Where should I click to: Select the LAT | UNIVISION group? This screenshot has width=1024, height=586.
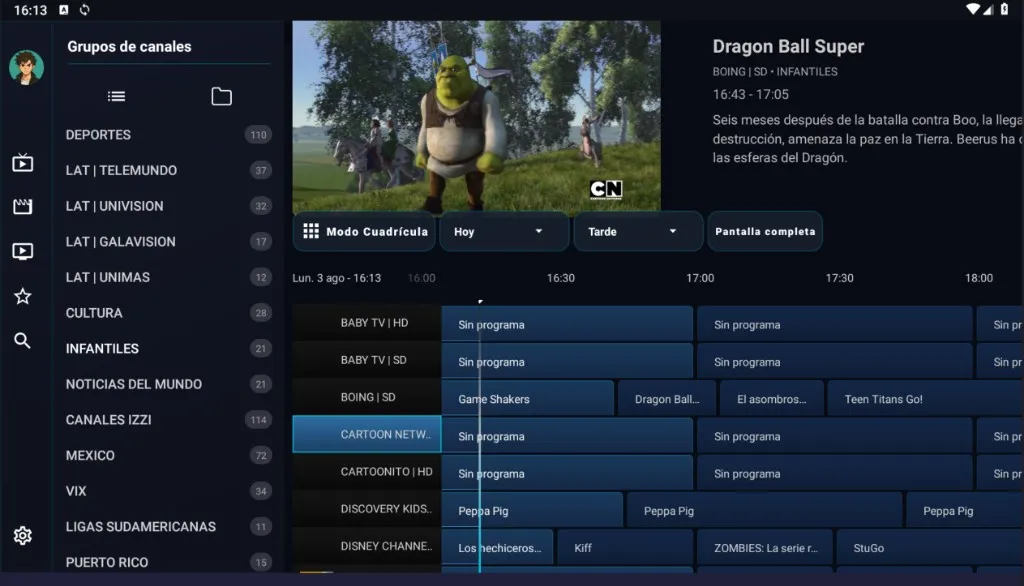click(x=168, y=206)
